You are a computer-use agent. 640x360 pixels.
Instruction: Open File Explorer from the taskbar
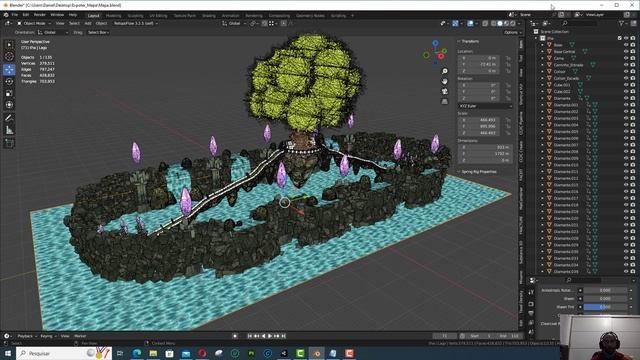(x=153, y=353)
